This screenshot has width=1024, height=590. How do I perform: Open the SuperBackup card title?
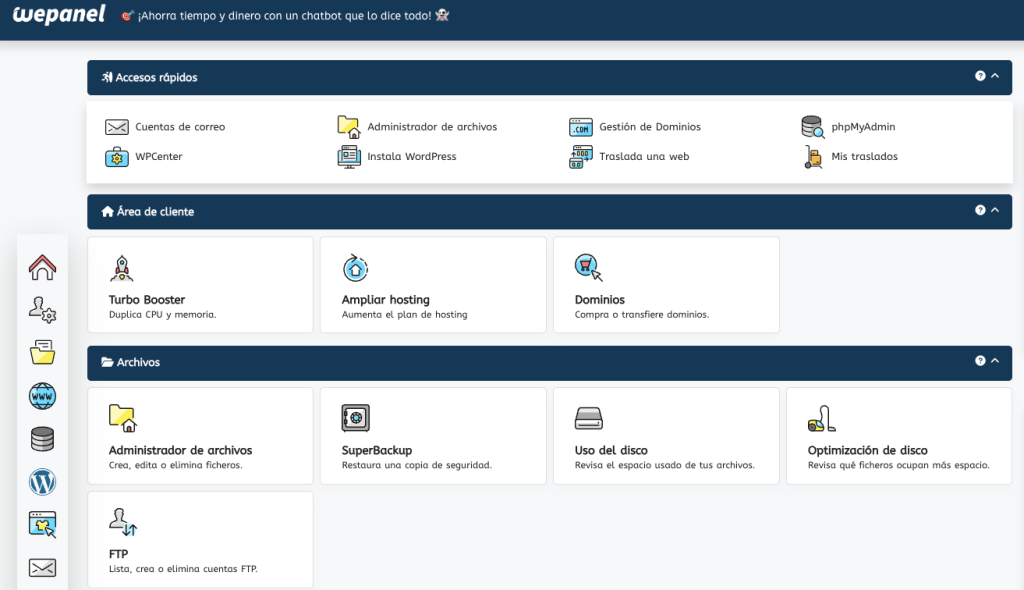click(x=377, y=450)
